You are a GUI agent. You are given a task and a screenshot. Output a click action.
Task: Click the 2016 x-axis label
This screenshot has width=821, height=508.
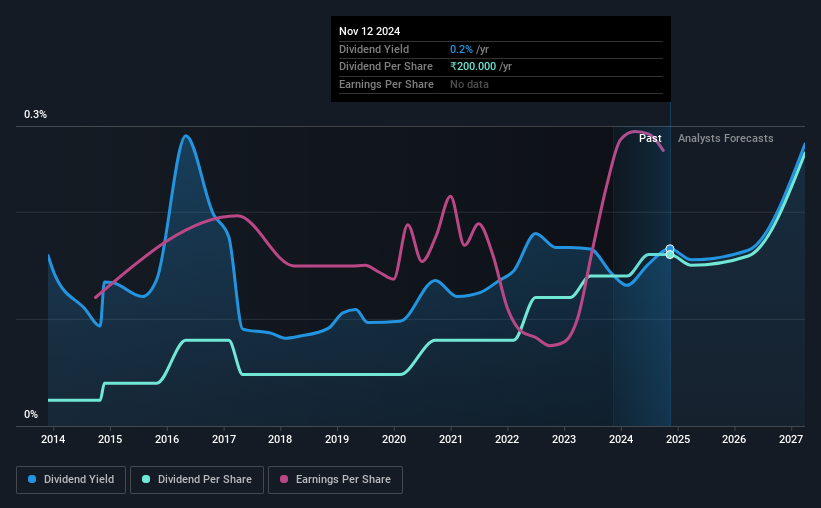pyautogui.click(x=167, y=439)
